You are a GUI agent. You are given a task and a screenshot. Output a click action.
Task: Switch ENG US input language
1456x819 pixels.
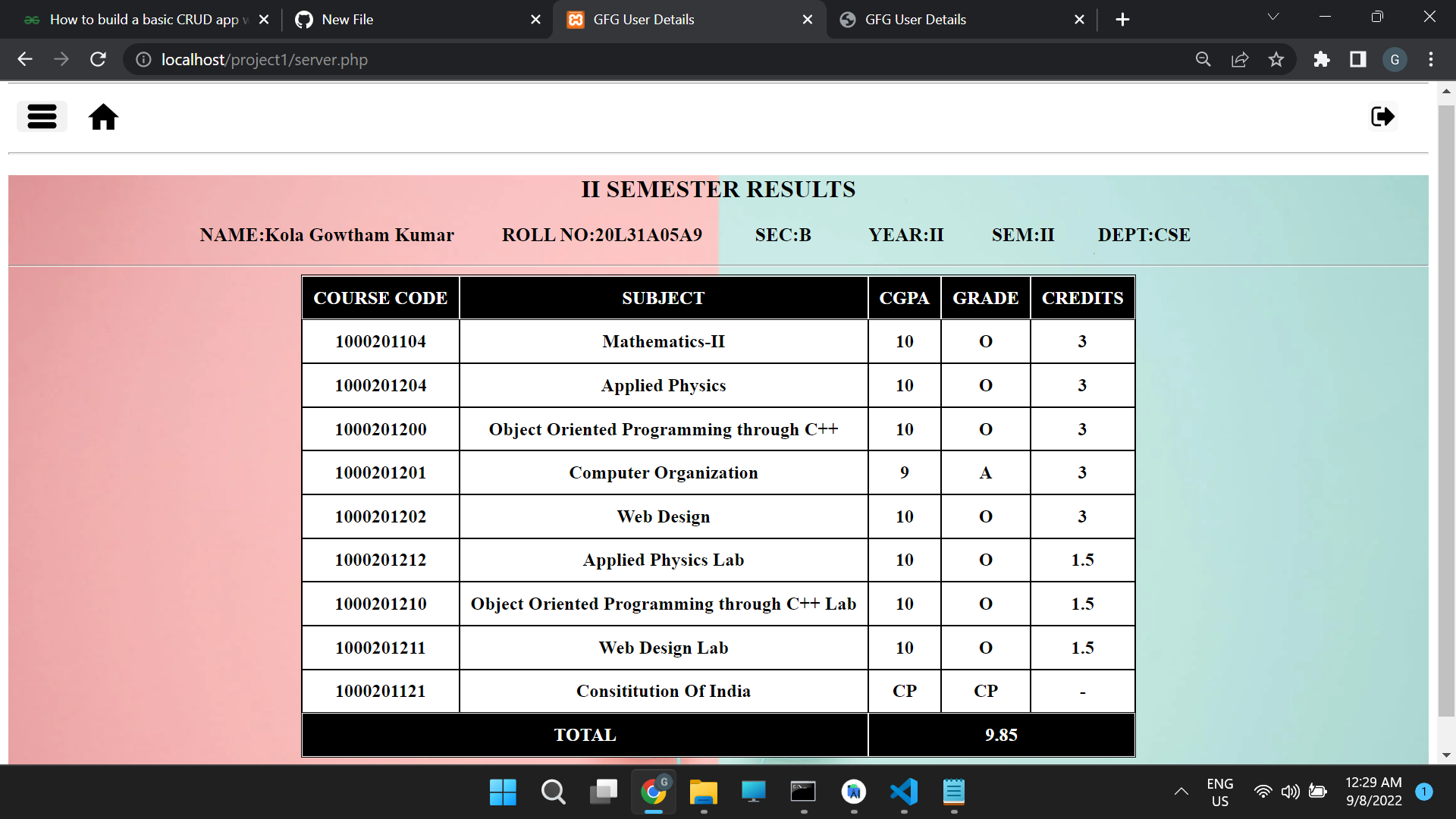click(1219, 792)
